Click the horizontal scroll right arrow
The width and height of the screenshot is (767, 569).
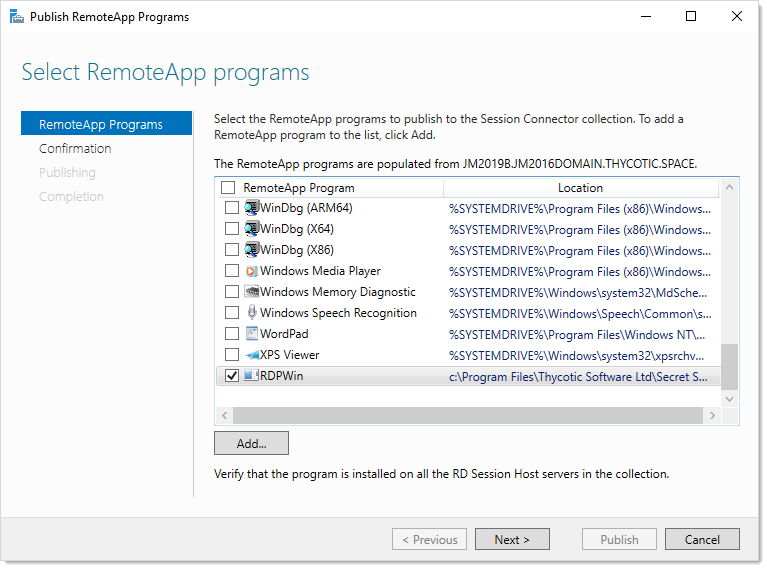pyautogui.click(x=712, y=415)
